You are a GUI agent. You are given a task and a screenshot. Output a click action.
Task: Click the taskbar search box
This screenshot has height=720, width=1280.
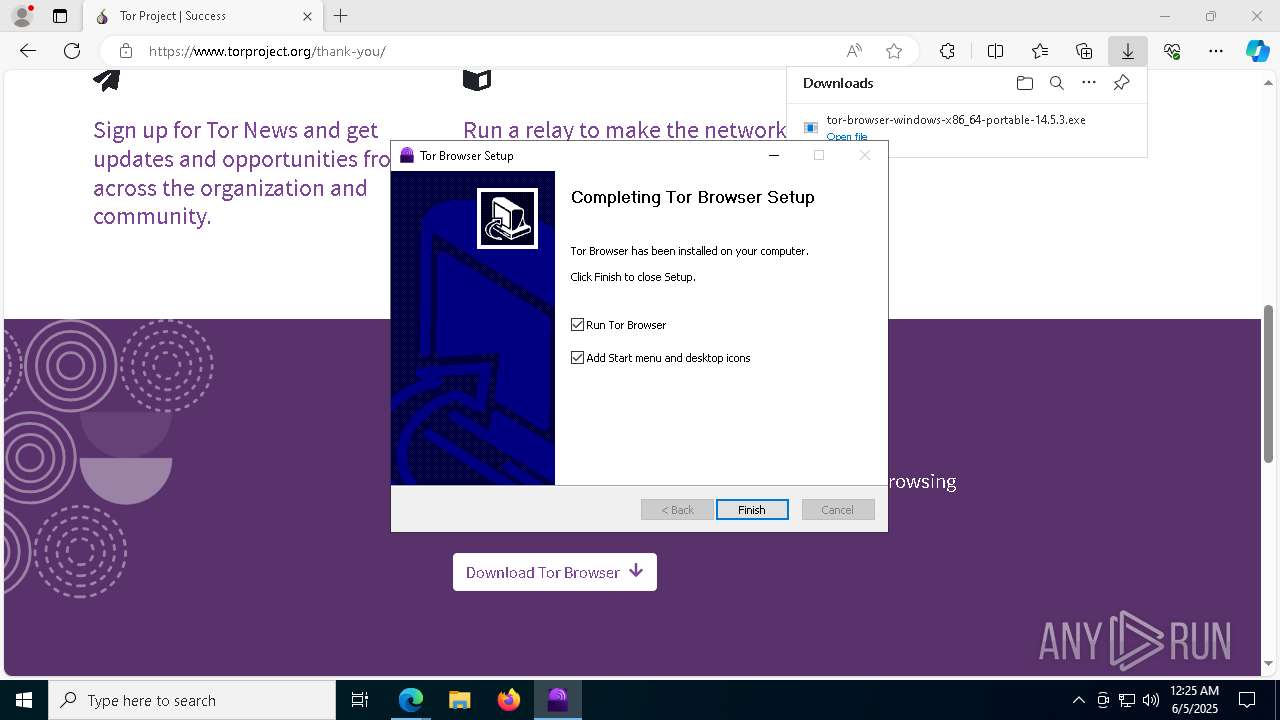192,700
